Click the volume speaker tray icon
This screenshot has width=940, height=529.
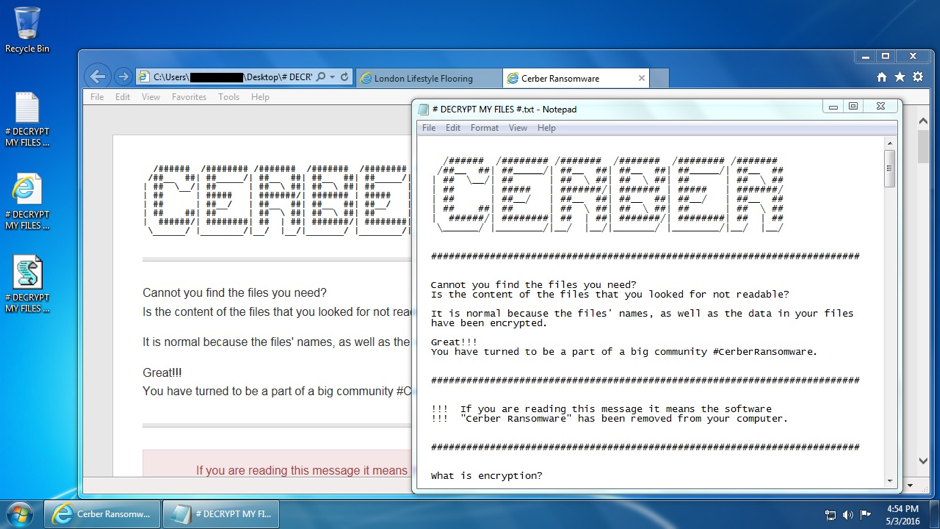tap(848, 515)
